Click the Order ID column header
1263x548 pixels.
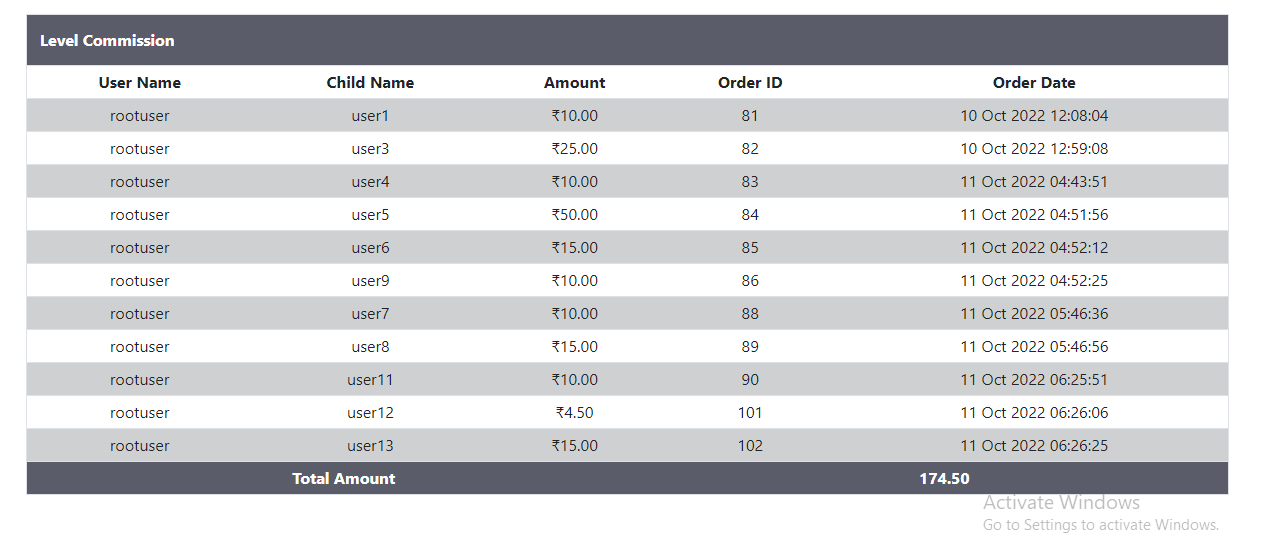[x=750, y=83]
